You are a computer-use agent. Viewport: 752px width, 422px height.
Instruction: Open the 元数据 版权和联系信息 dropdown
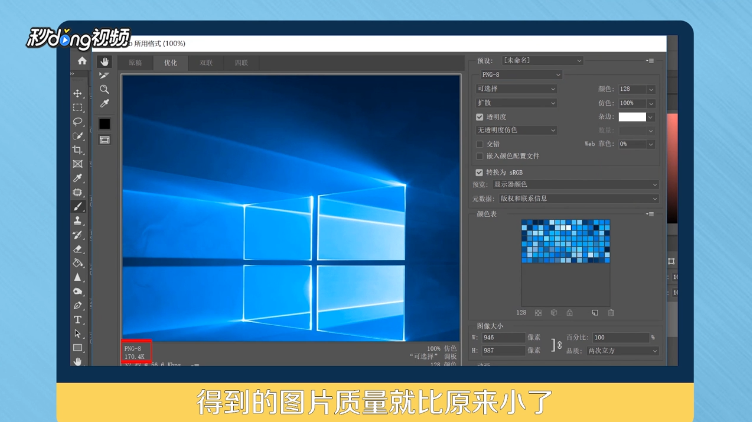579,198
